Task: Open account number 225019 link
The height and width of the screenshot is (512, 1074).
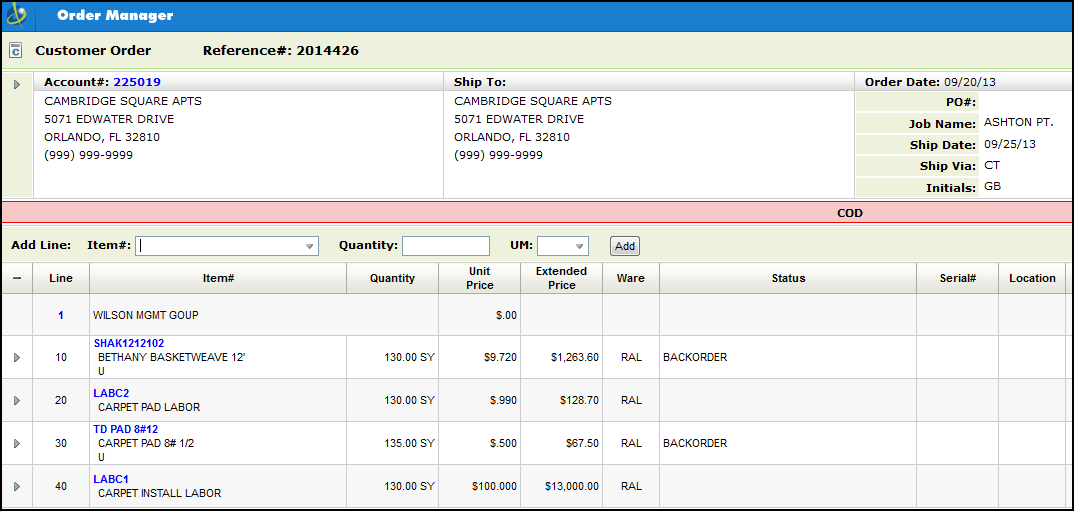Action: (x=137, y=82)
